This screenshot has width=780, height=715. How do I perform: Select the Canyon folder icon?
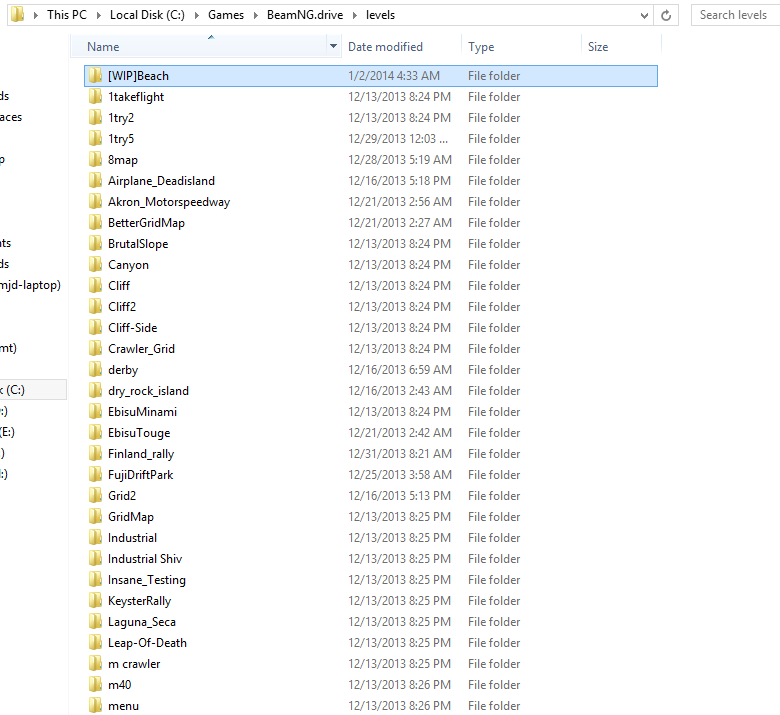pos(96,265)
